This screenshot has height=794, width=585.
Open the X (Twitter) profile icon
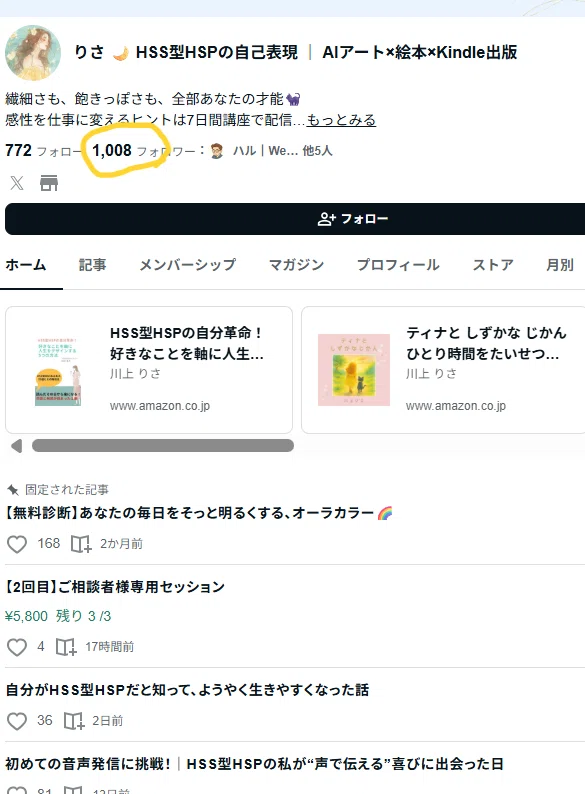click(x=17, y=183)
